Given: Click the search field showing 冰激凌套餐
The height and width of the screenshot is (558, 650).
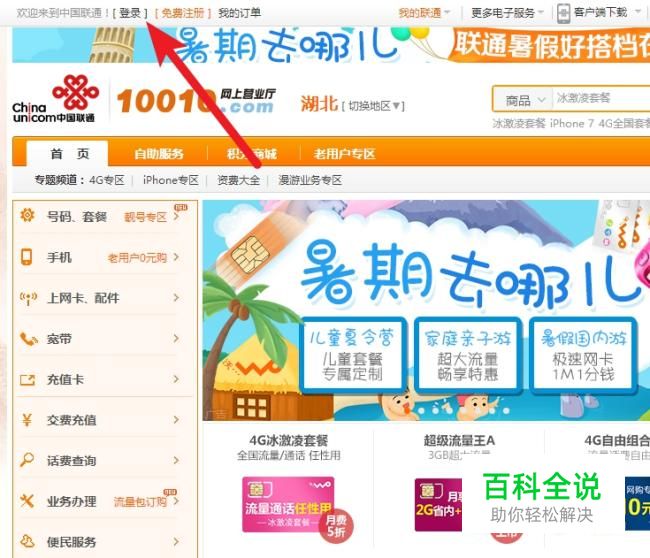Looking at the screenshot, I should pos(602,99).
